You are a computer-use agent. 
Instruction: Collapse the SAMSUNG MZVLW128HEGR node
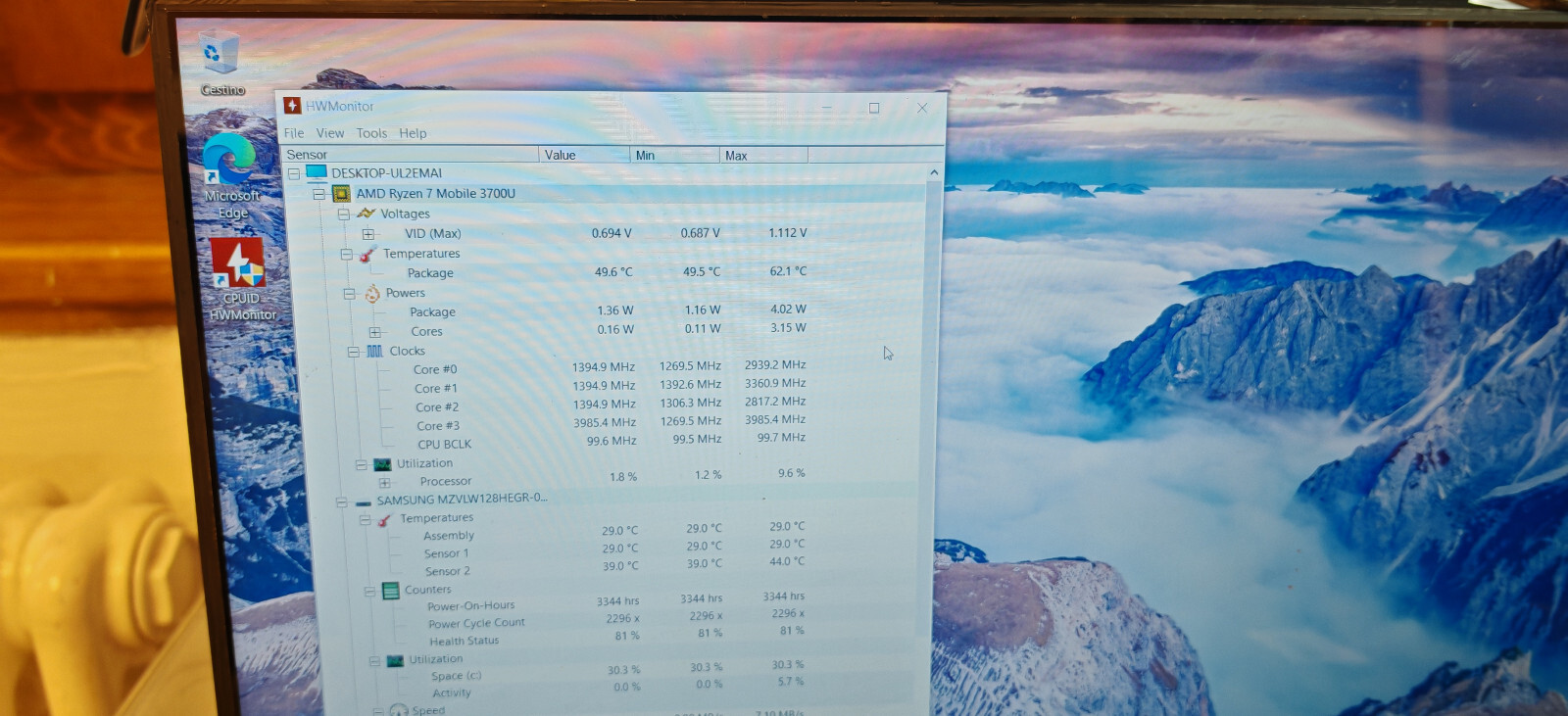click(x=341, y=502)
